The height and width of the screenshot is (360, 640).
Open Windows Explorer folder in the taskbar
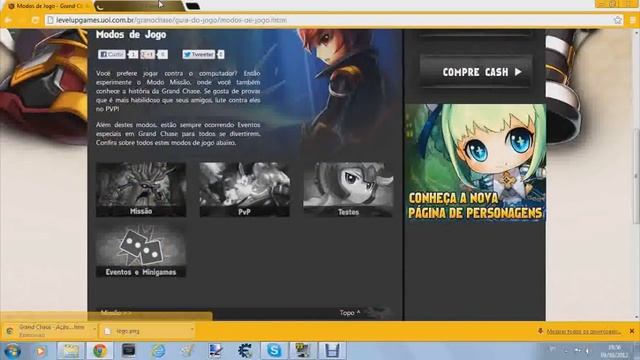point(71,351)
